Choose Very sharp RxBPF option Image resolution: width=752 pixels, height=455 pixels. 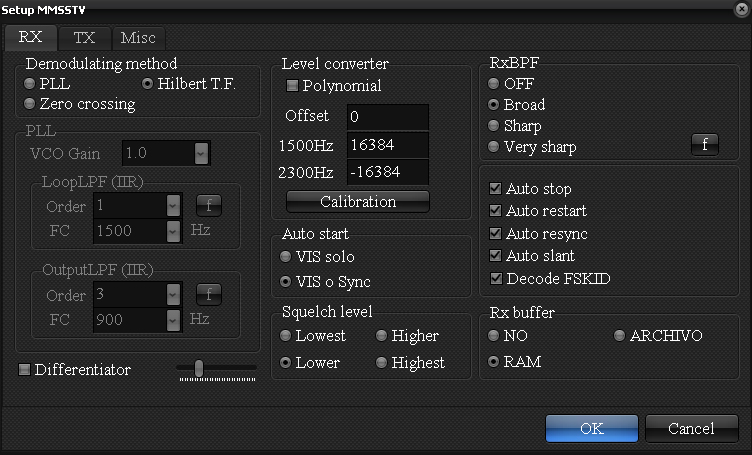(494, 146)
